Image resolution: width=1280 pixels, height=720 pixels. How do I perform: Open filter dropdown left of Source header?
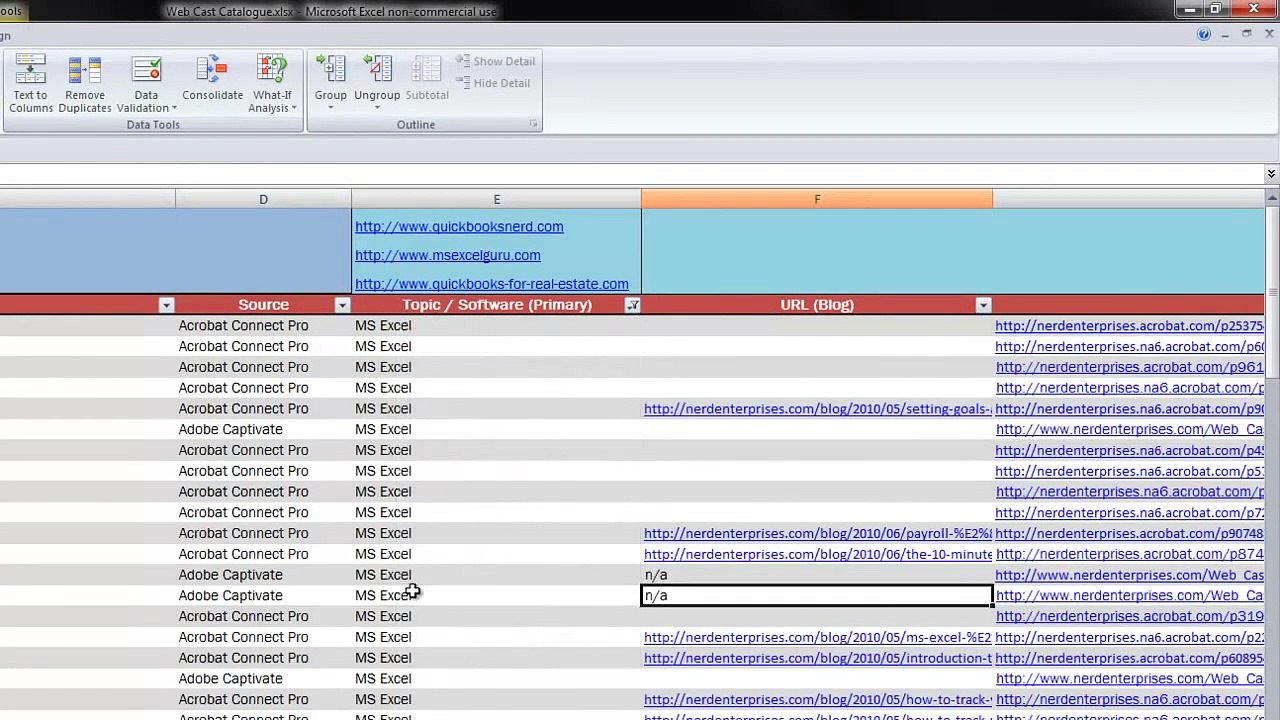[x=166, y=305]
